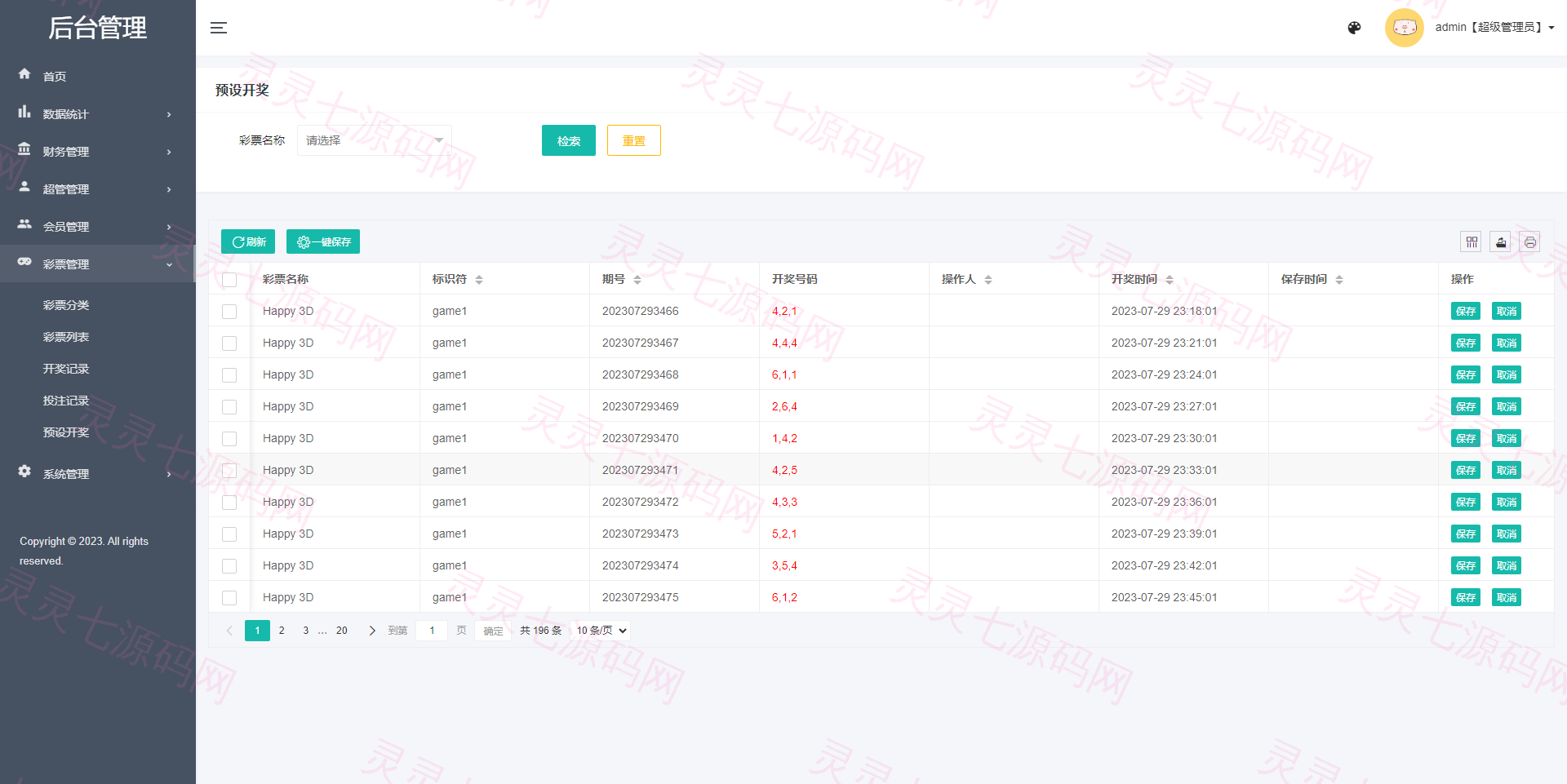Sort by 保存时间 column arrows
This screenshot has height=784, width=1567.
pyautogui.click(x=1339, y=280)
